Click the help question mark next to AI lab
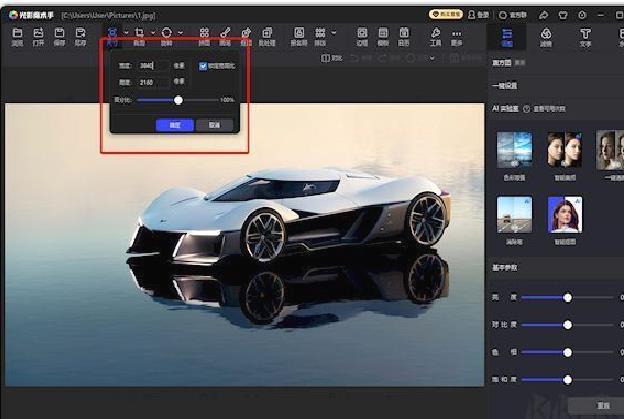This screenshot has width=624, height=419. [x=526, y=109]
